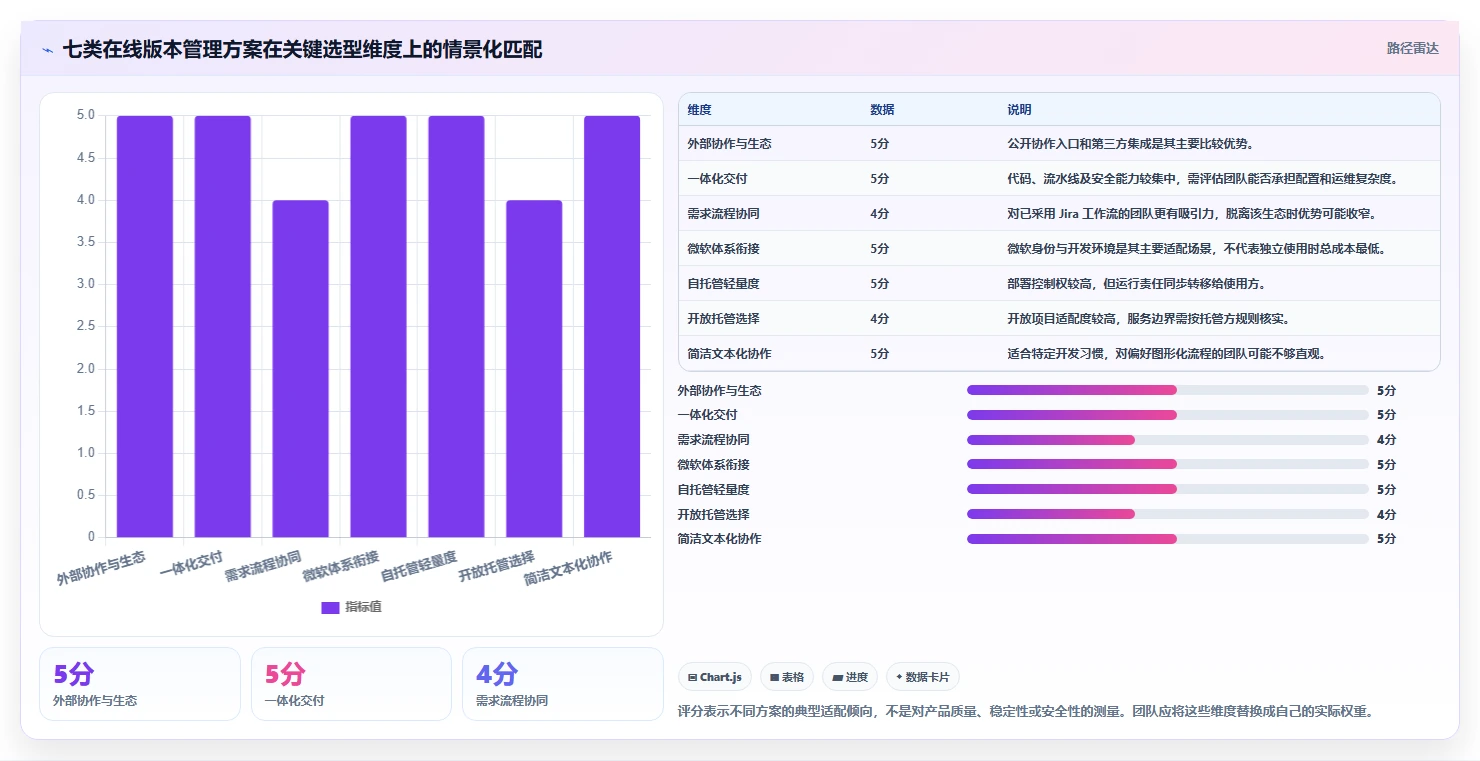Click the 说明 column header
The height and width of the screenshot is (761, 1480).
pyautogui.click(x=1019, y=110)
